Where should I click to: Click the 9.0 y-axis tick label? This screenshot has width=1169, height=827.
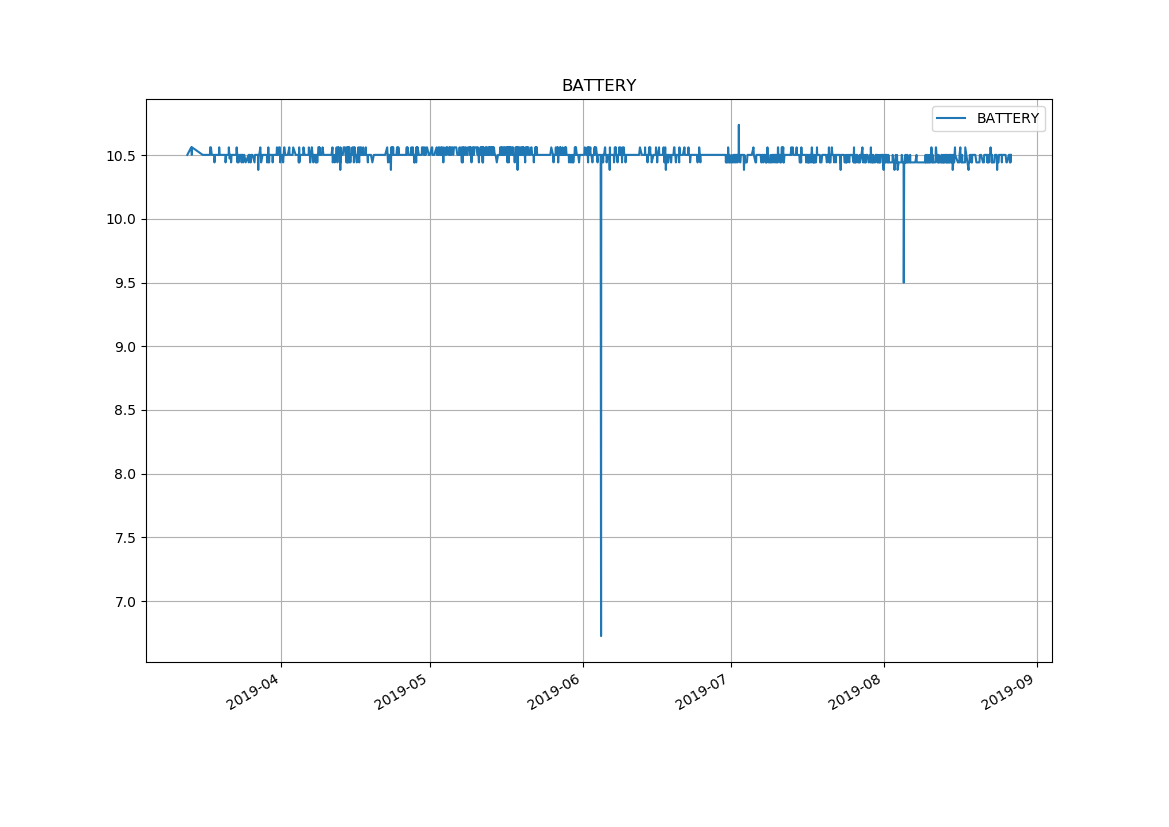tap(124, 347)
